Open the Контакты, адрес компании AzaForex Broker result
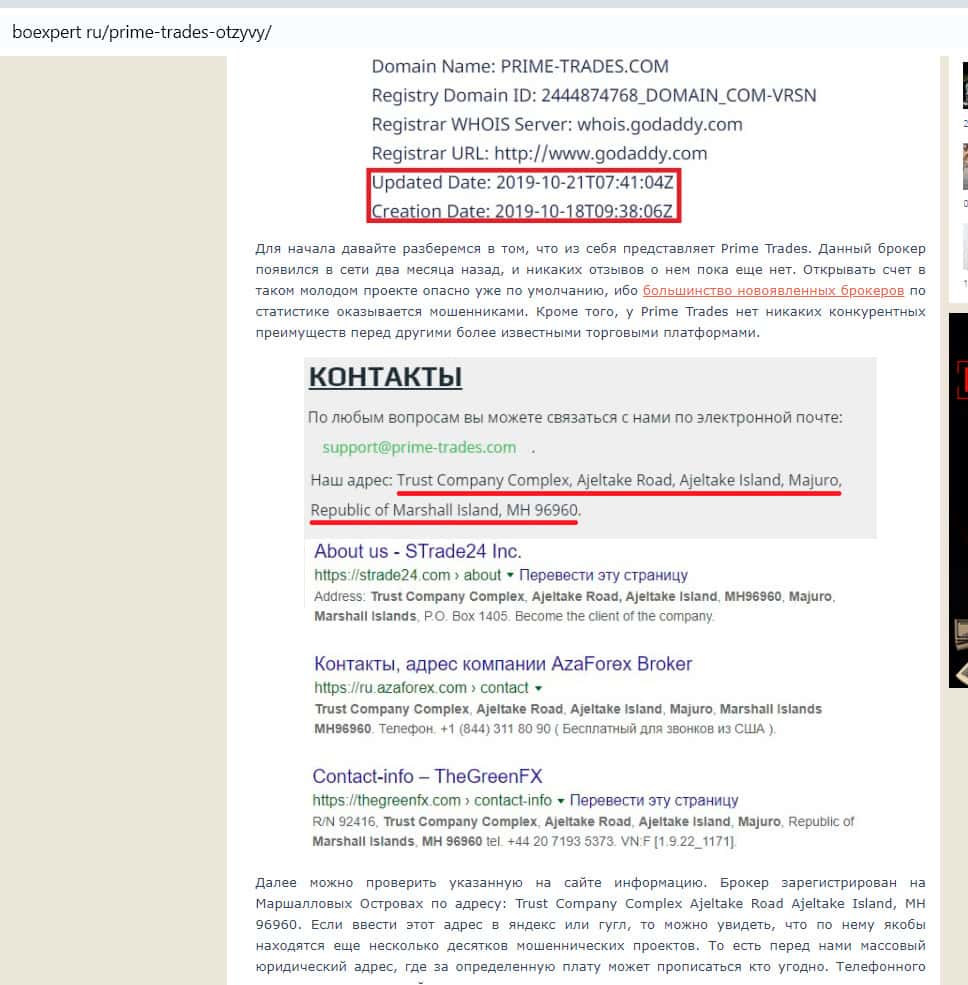Viewport: 968px width, 985px height. (x=503, y=663)
